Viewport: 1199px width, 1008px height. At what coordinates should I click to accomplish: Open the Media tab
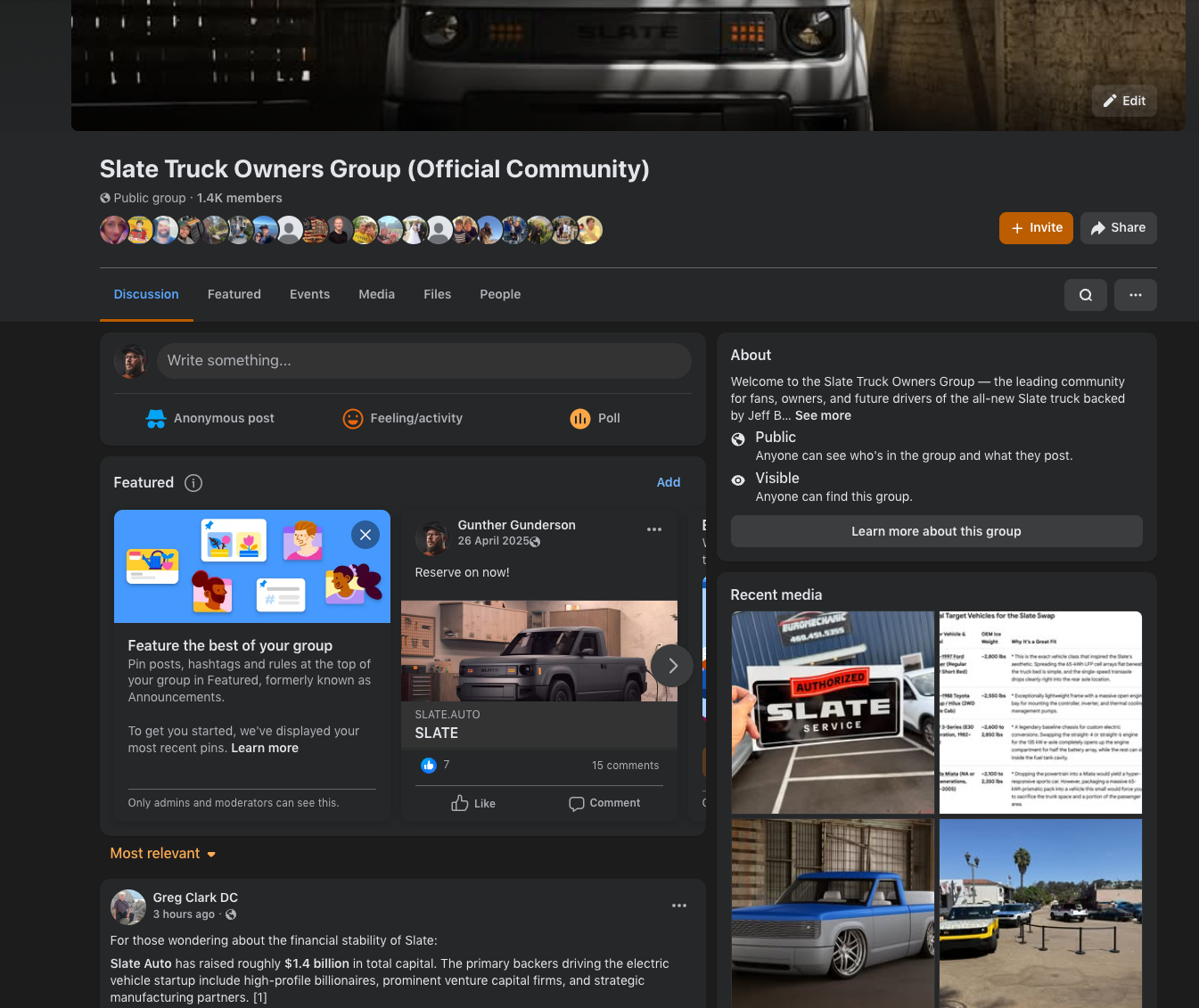pos(376,294)
